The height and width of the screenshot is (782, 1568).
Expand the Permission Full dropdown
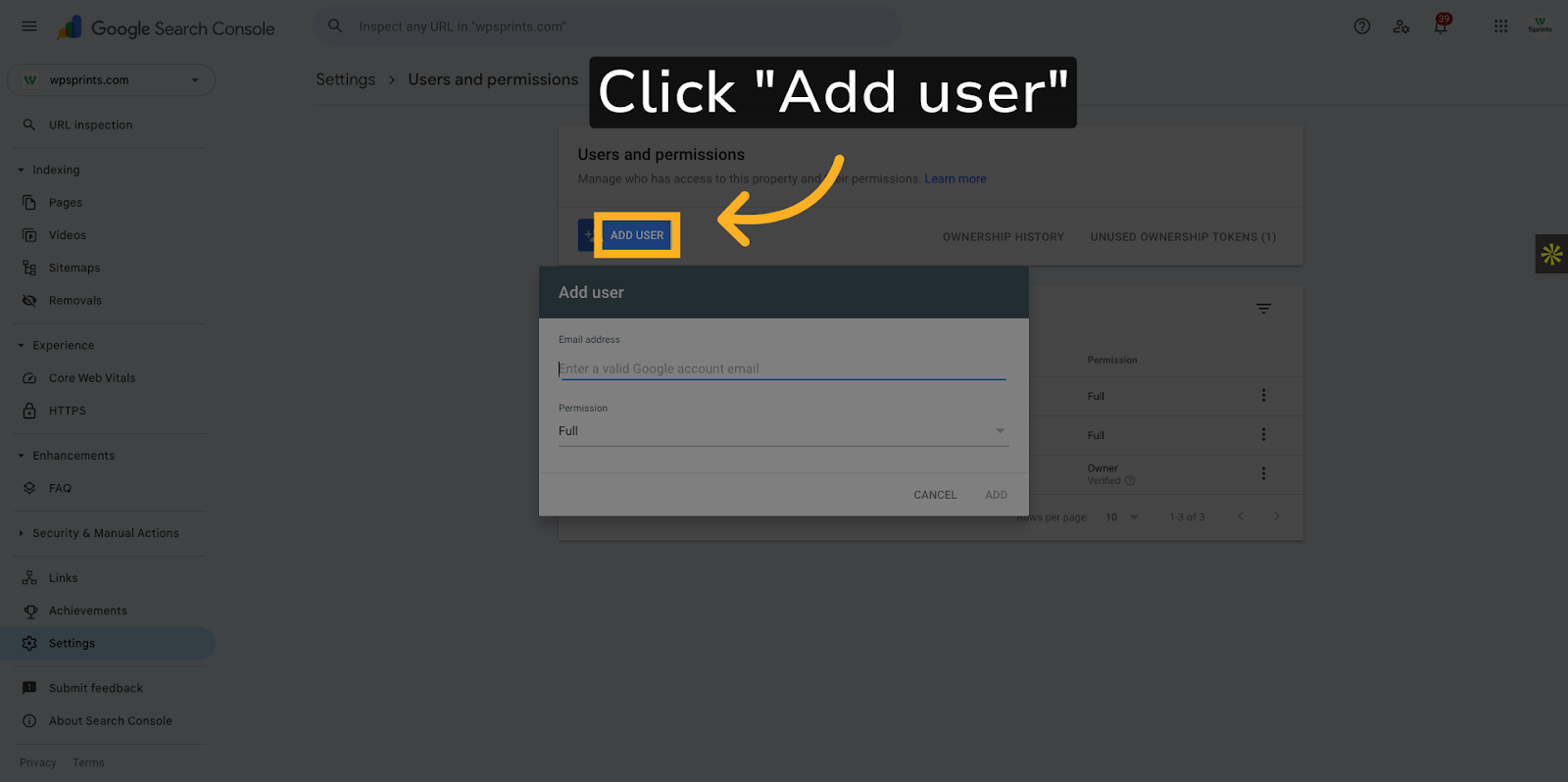tap(783, 431)
